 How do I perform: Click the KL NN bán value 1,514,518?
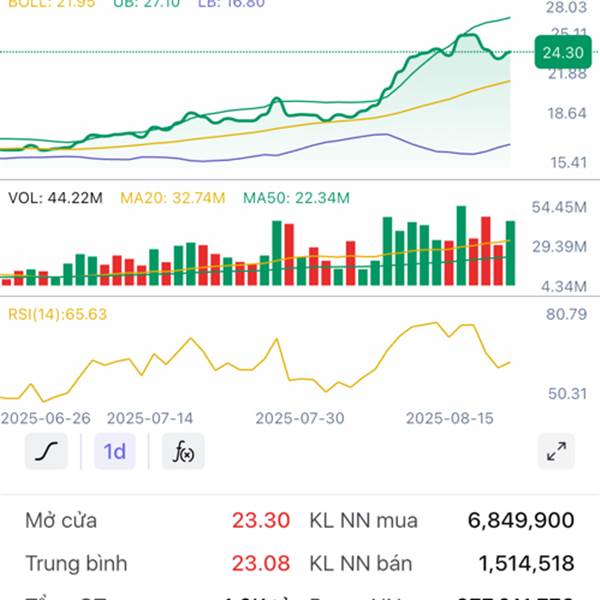point(526,563)
